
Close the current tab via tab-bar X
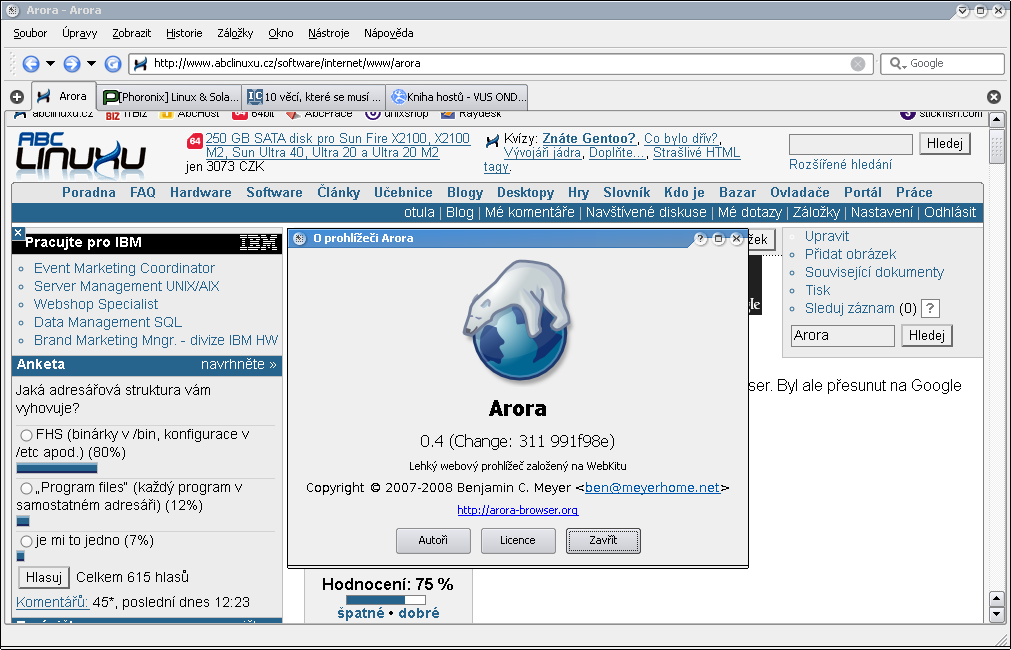point(994,97)
